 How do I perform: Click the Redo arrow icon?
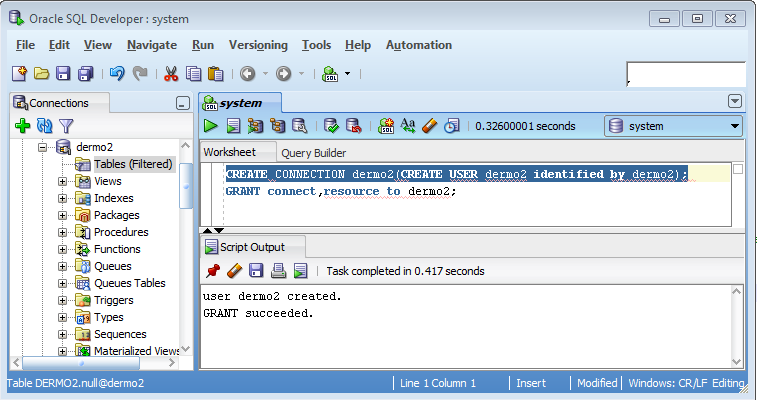(x=140, y=74)
